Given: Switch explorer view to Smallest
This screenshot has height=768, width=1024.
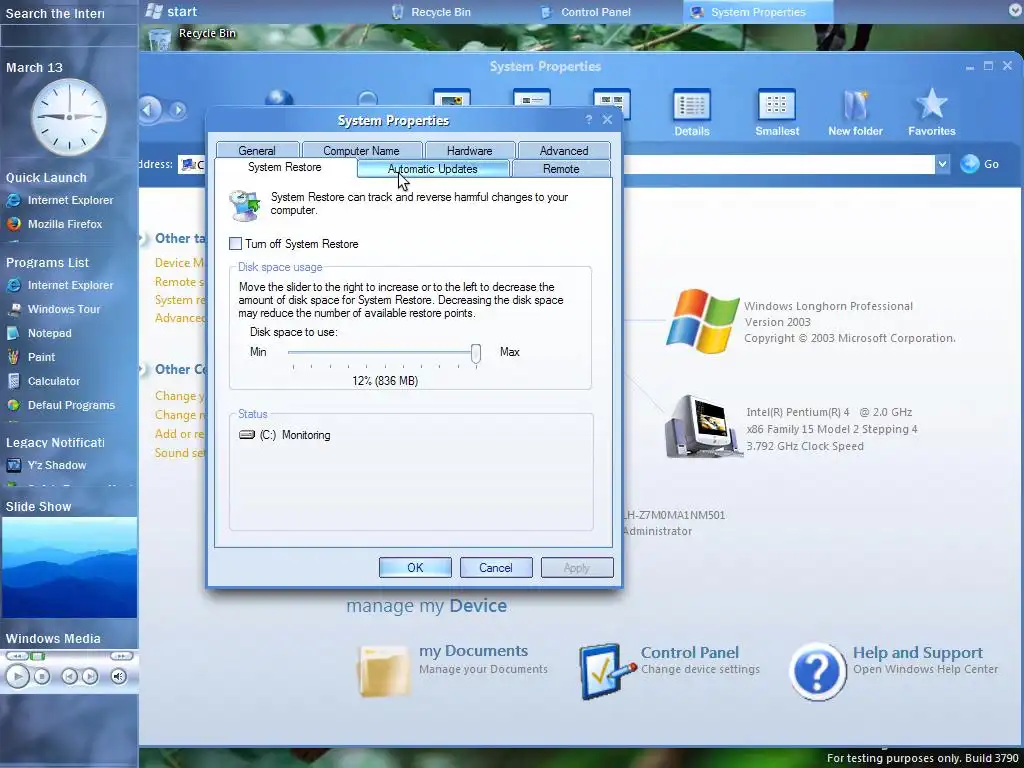Looking at the screenshot, I should click(777, 113).
